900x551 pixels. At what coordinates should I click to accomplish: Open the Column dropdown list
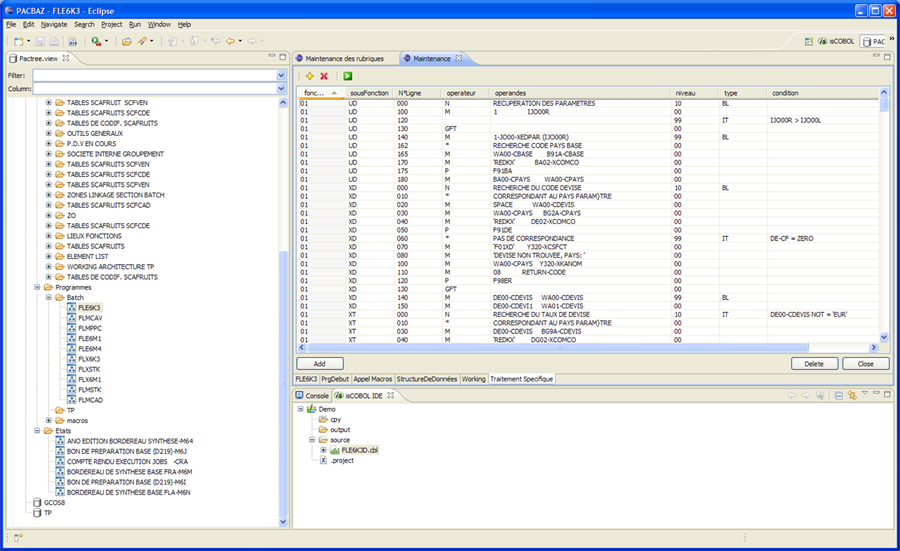[x=281, y=89]
